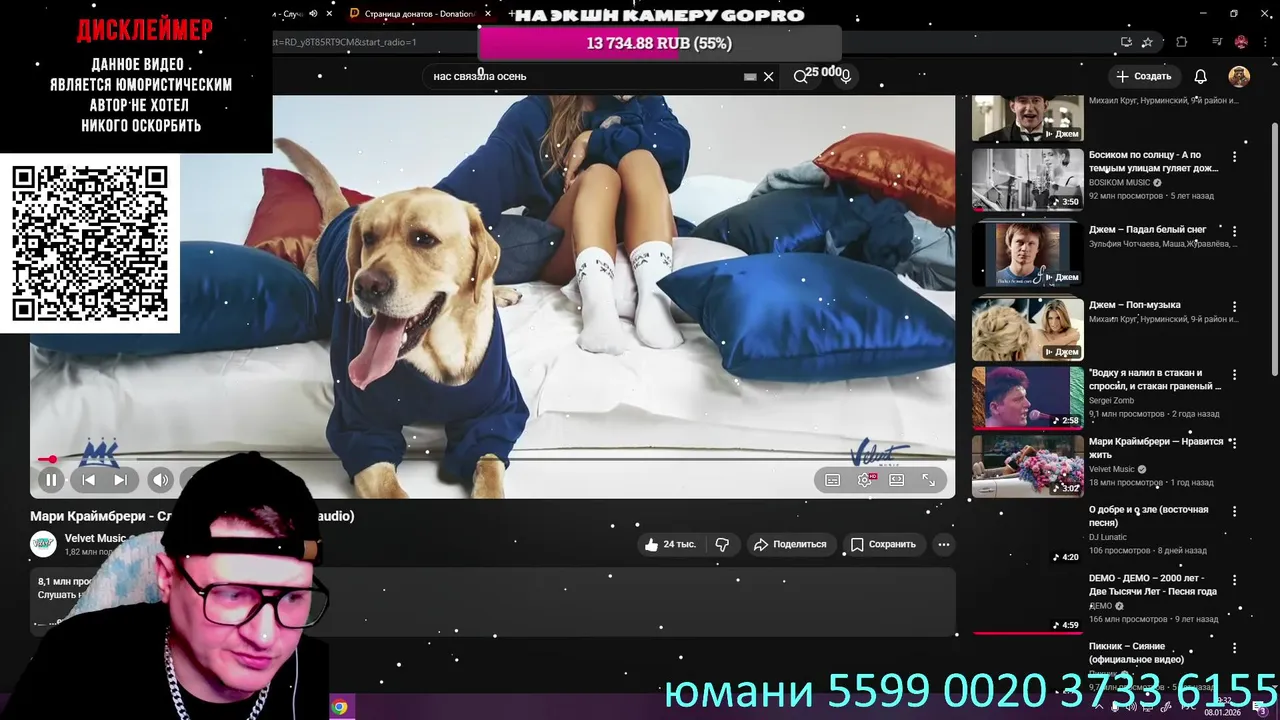This screenshot has height=720, width=1280.
Task: Click the Создать button
Action: (1143, 76)
